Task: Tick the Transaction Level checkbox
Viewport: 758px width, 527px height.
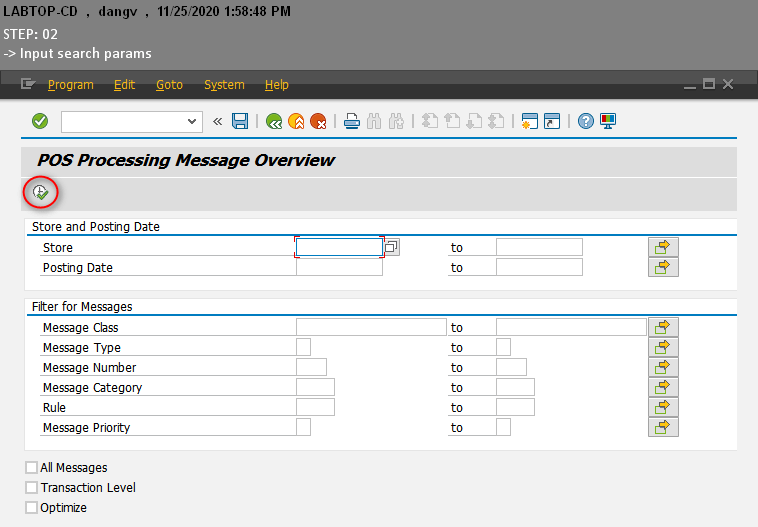Action: click(31, 488)
